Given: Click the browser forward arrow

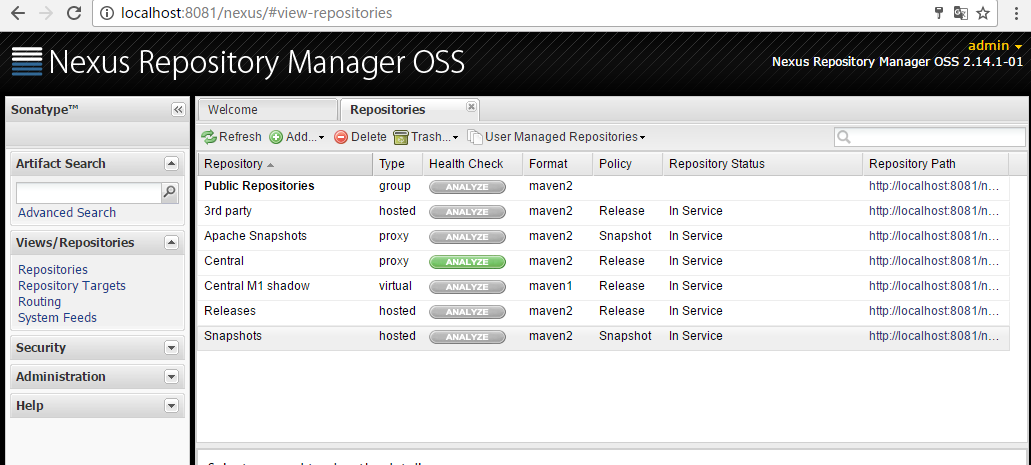Looking at the screenshot, I should coord(46,13).
